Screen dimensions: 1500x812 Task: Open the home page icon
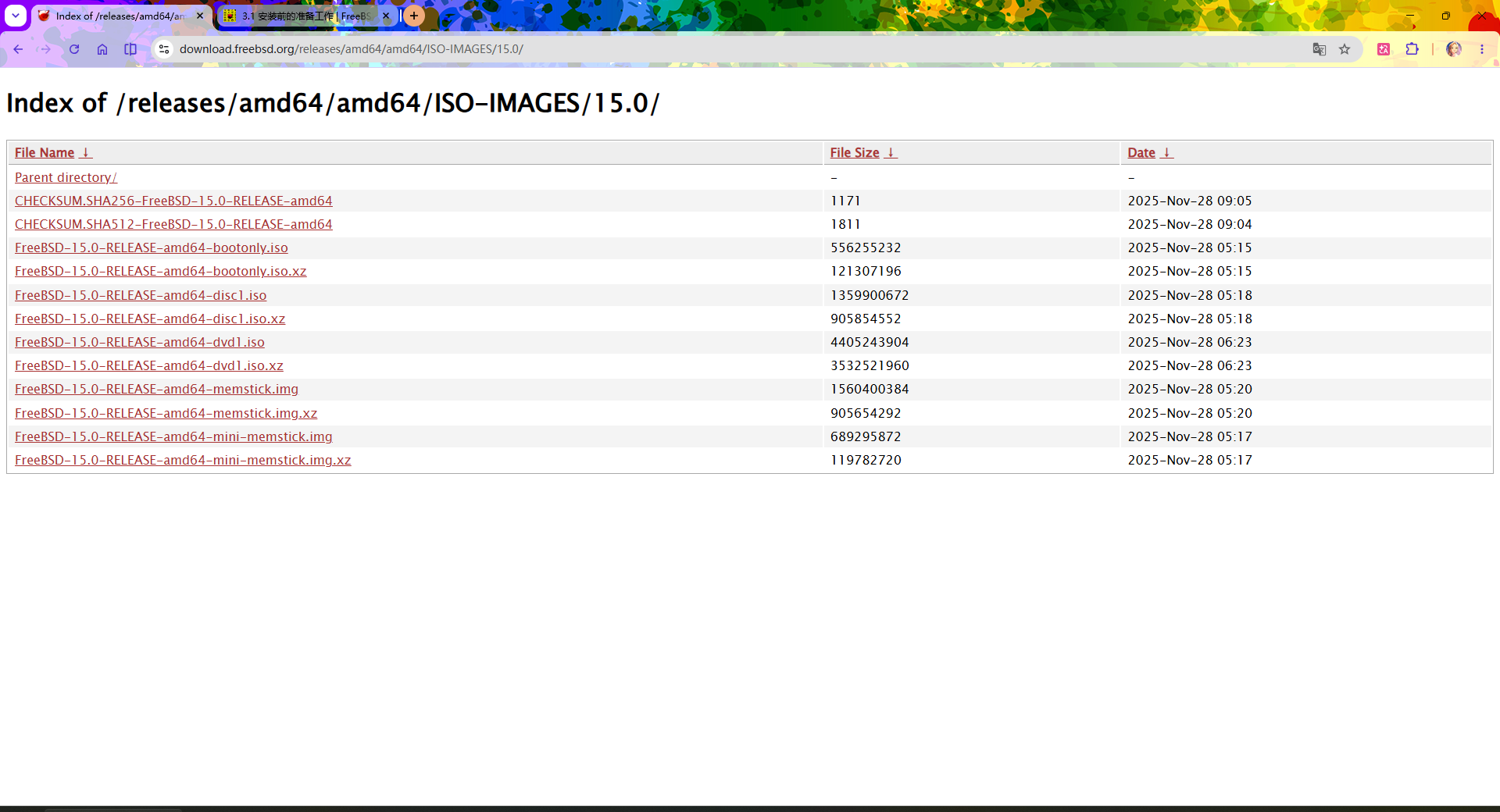(102, 49)
